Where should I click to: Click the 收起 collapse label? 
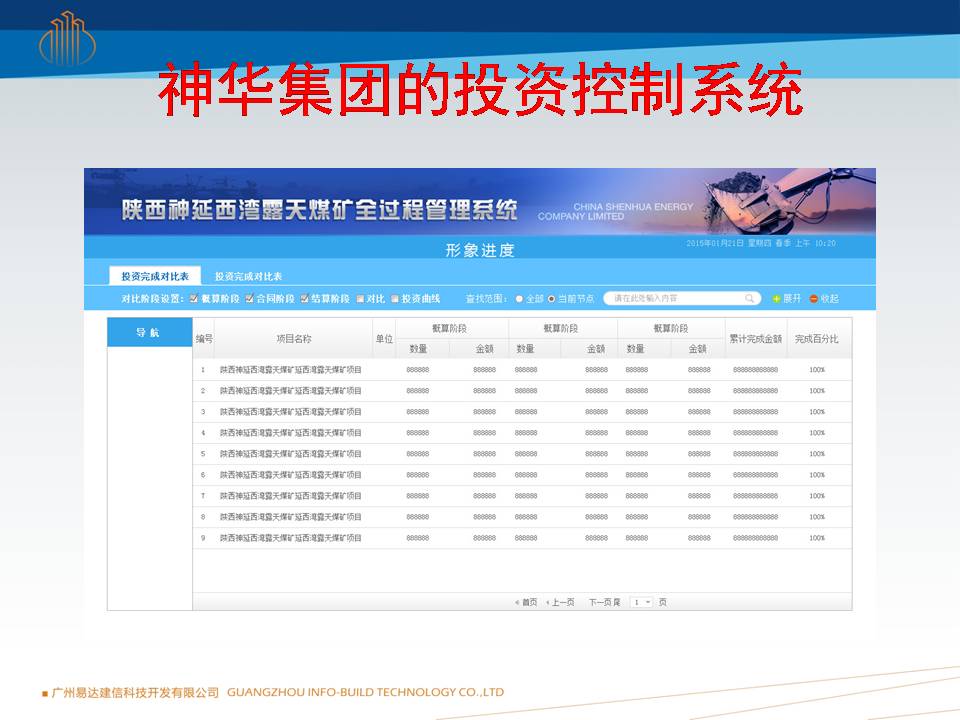[x=830, y=299]
